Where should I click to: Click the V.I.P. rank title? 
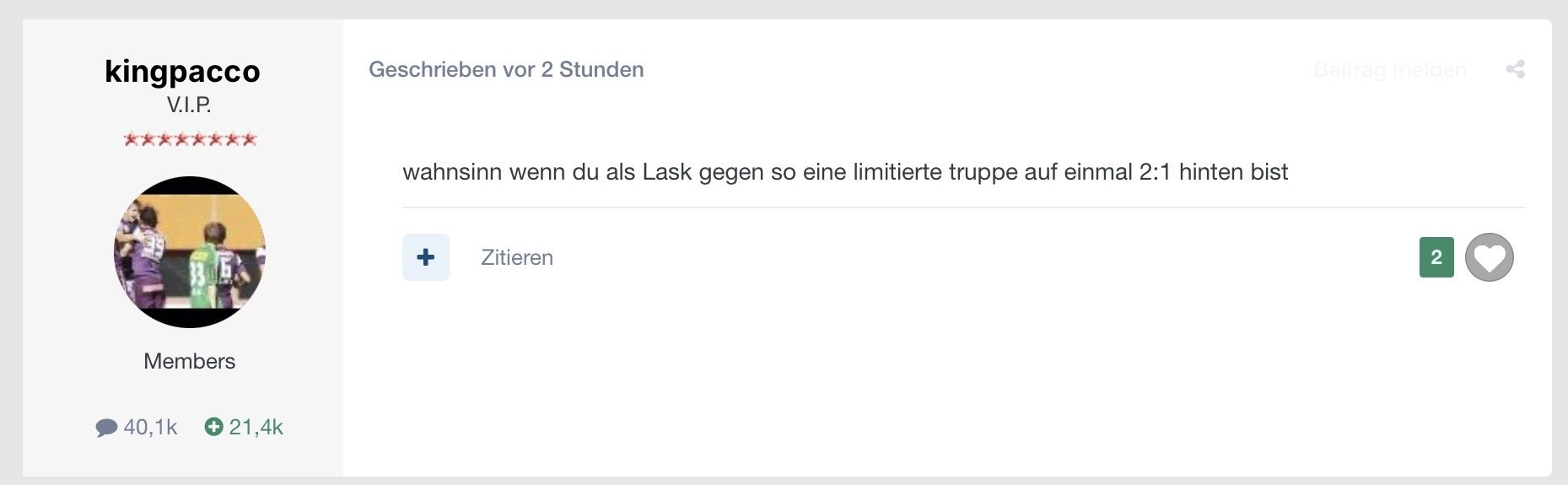189,105
